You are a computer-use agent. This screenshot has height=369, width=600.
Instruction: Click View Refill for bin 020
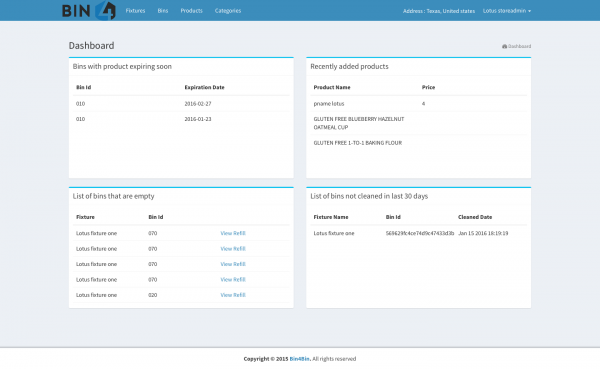[233, 295]
